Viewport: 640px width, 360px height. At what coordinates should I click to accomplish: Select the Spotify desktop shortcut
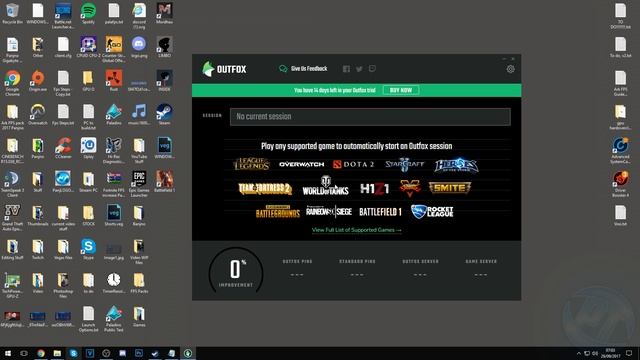point(88,14)
